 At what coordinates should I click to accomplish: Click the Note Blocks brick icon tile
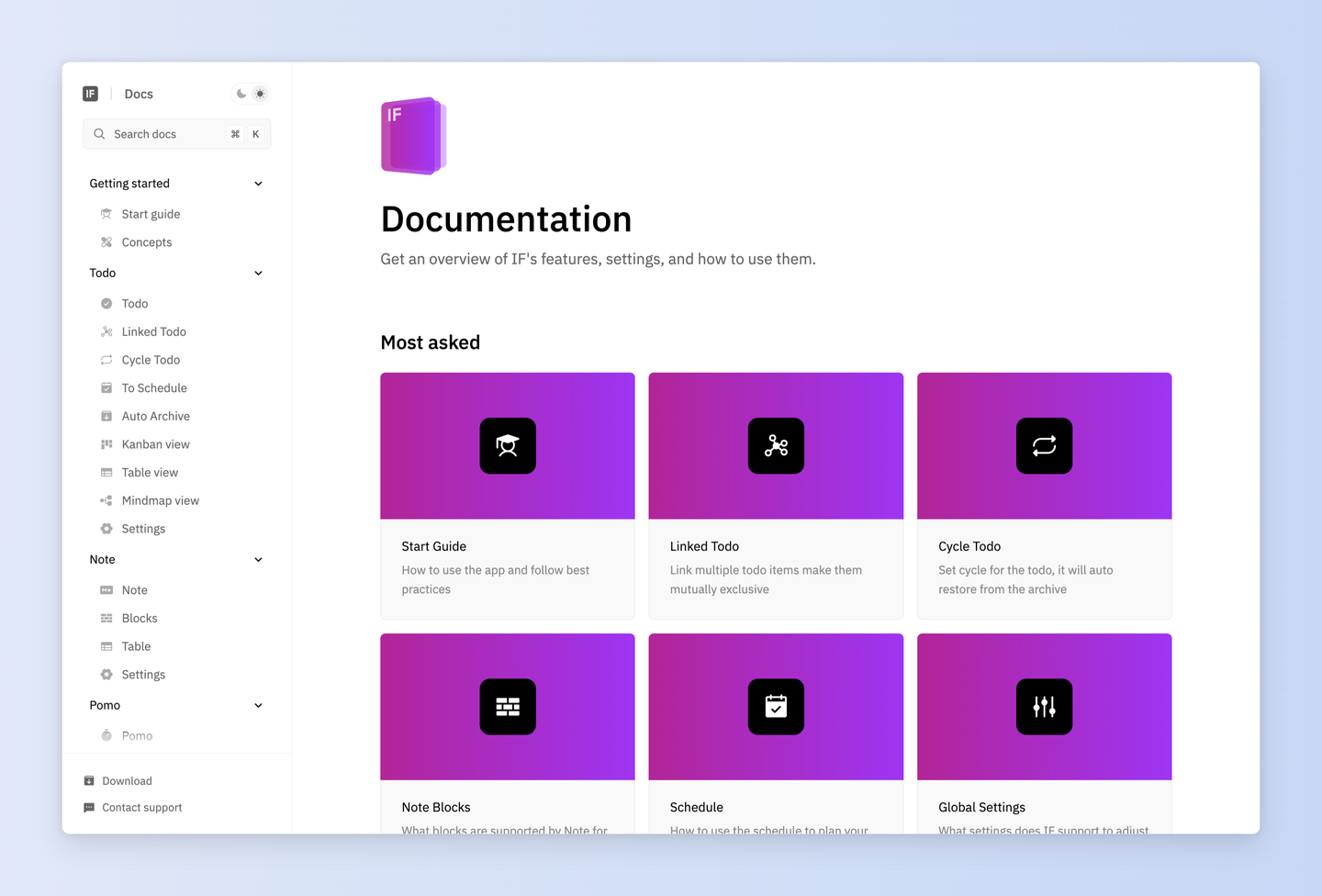tap(508, 707)
